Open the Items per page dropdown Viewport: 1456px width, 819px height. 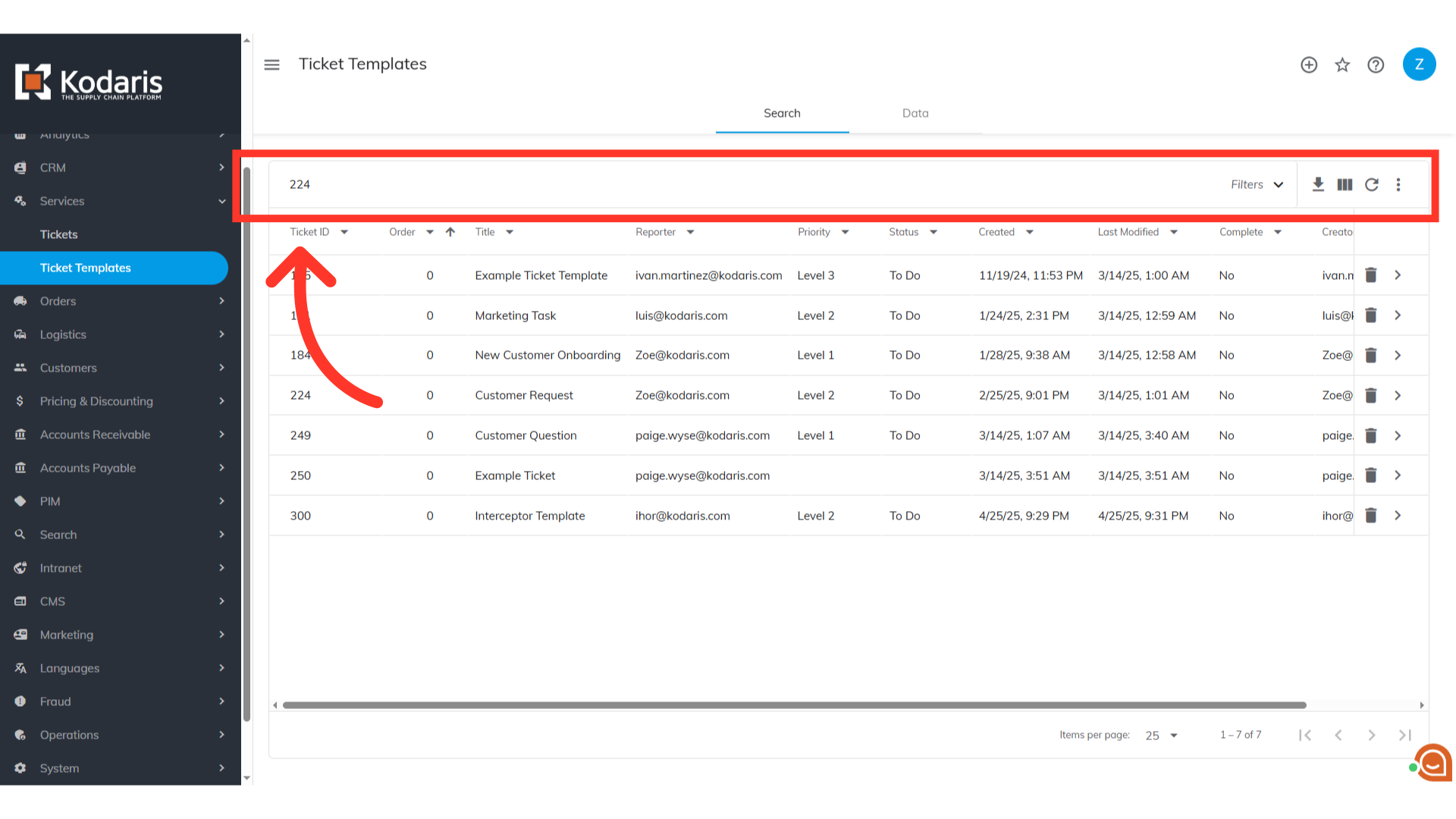[1161, 736]
